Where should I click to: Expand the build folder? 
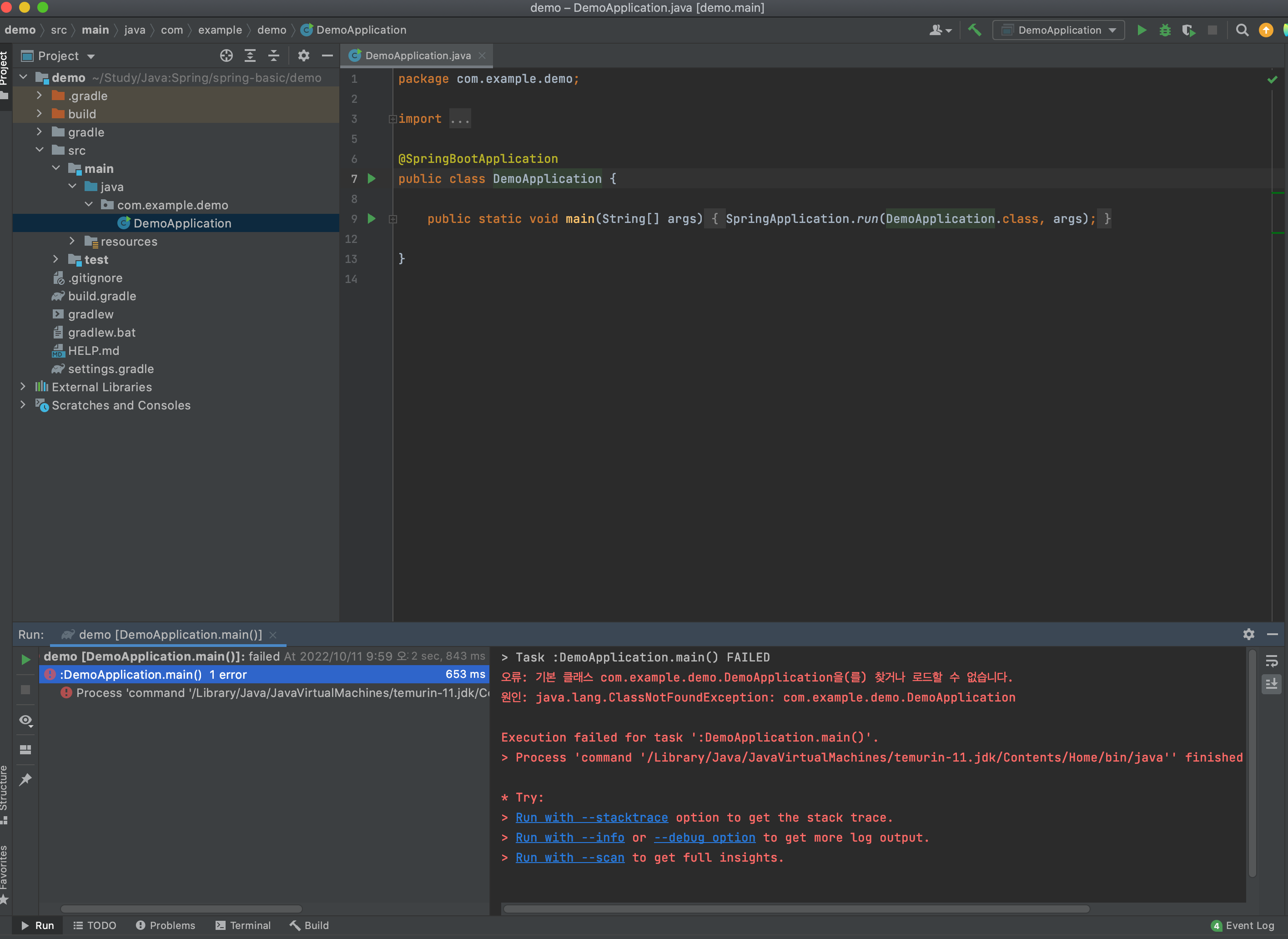click(x=39, y=114)
